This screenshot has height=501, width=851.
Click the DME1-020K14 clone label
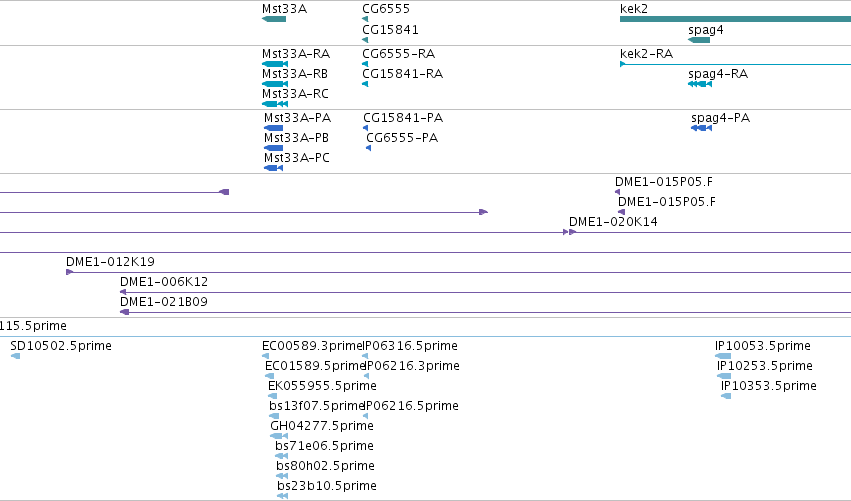tap(613, 222)
